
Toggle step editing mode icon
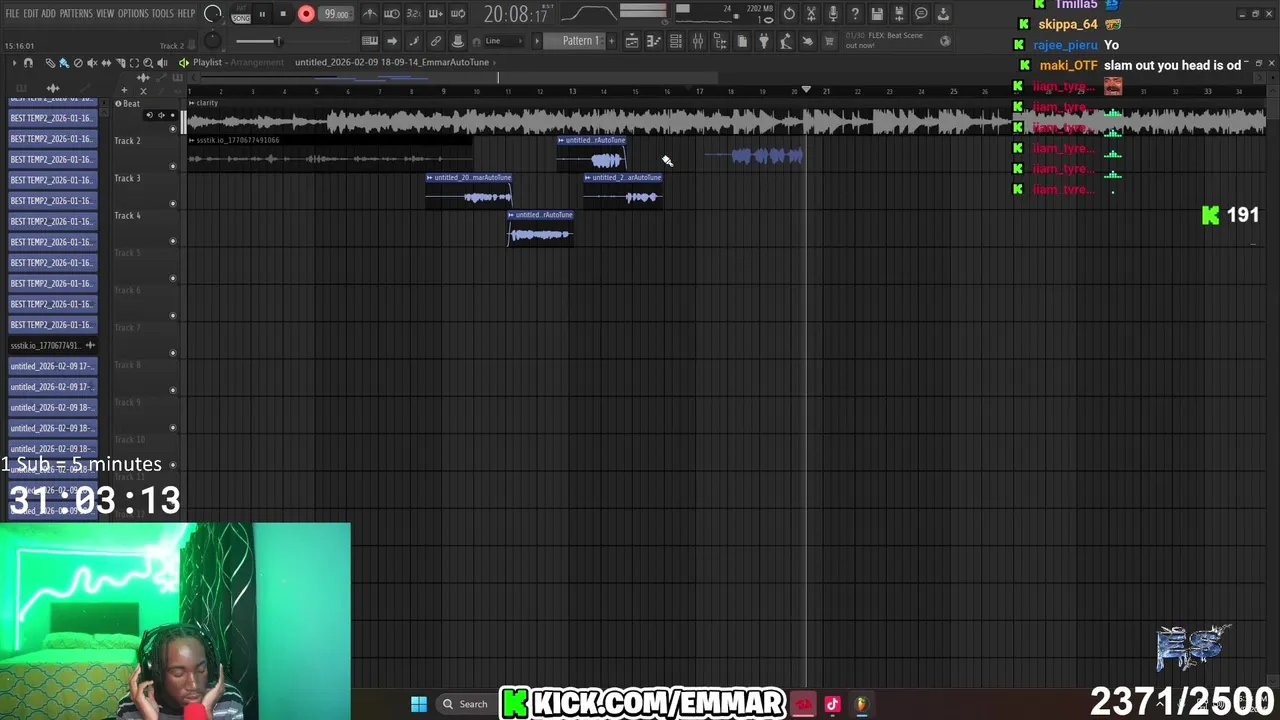(x=414, y=41)
